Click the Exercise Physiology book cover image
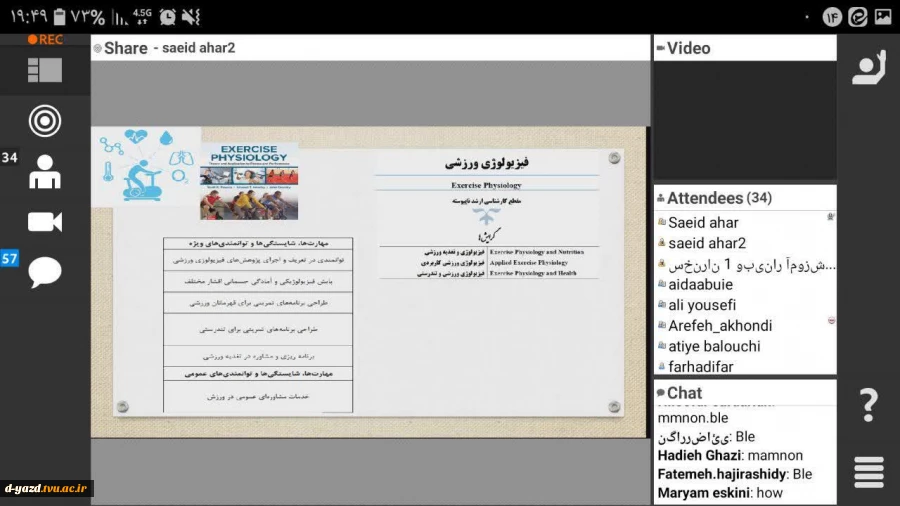 (249, 181)
